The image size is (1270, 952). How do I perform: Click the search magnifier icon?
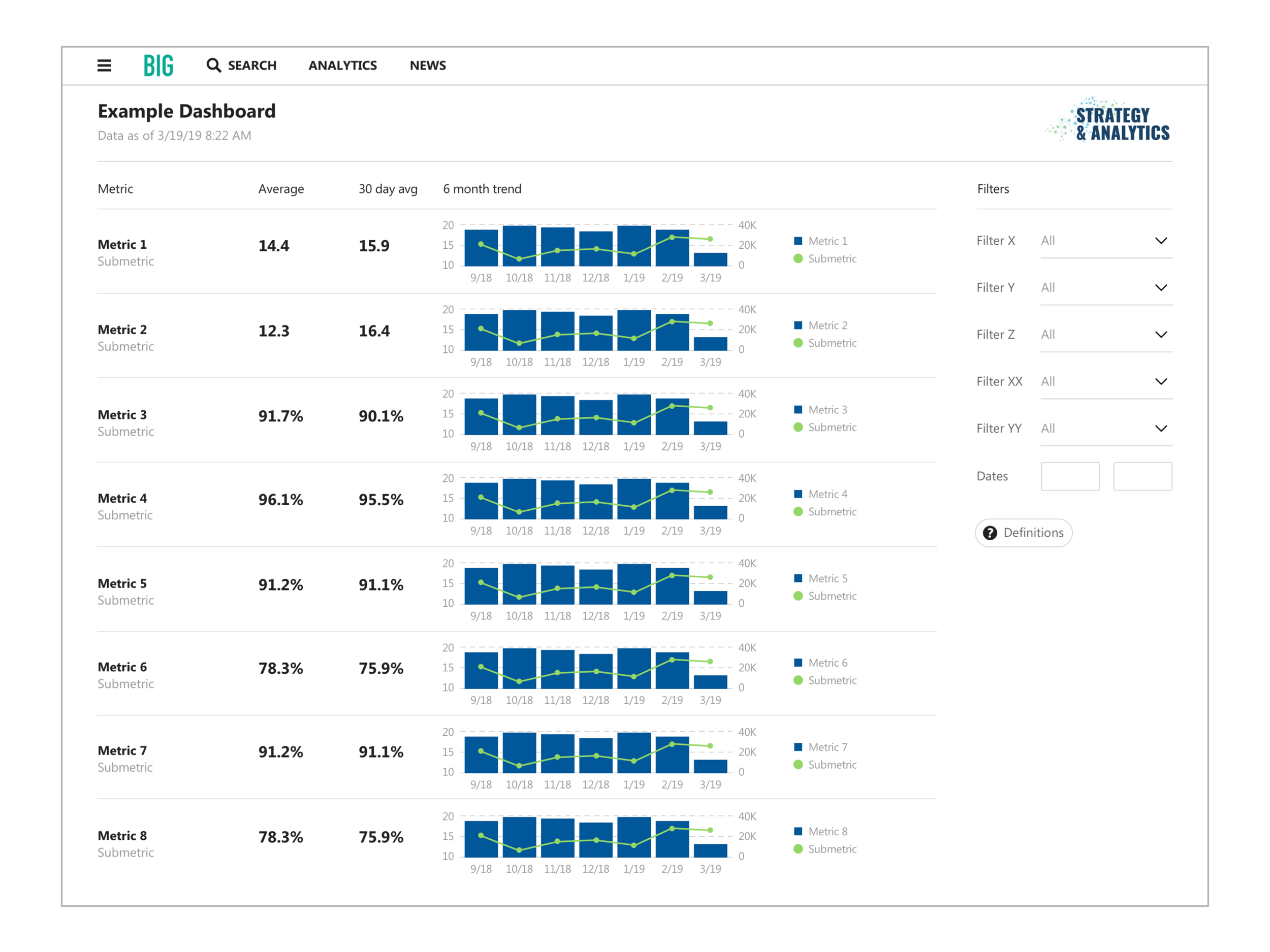213,65
